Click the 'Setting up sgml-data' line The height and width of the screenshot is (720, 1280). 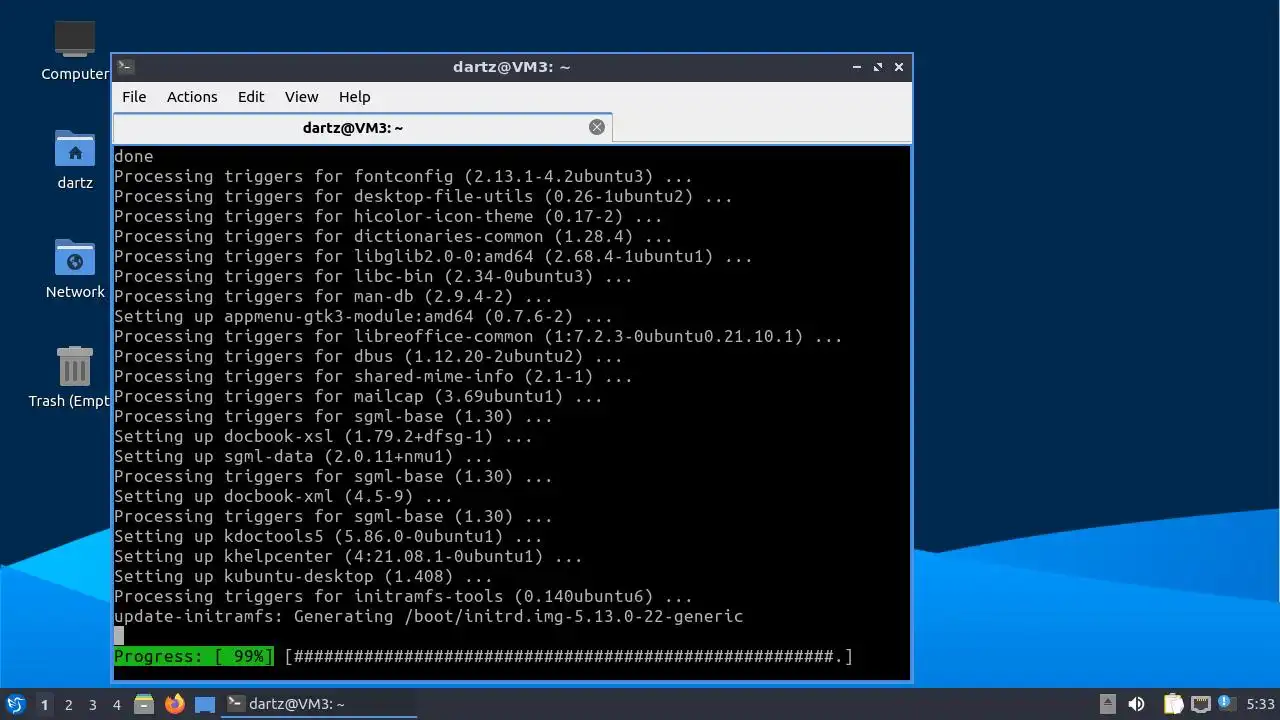coord(303,456)
